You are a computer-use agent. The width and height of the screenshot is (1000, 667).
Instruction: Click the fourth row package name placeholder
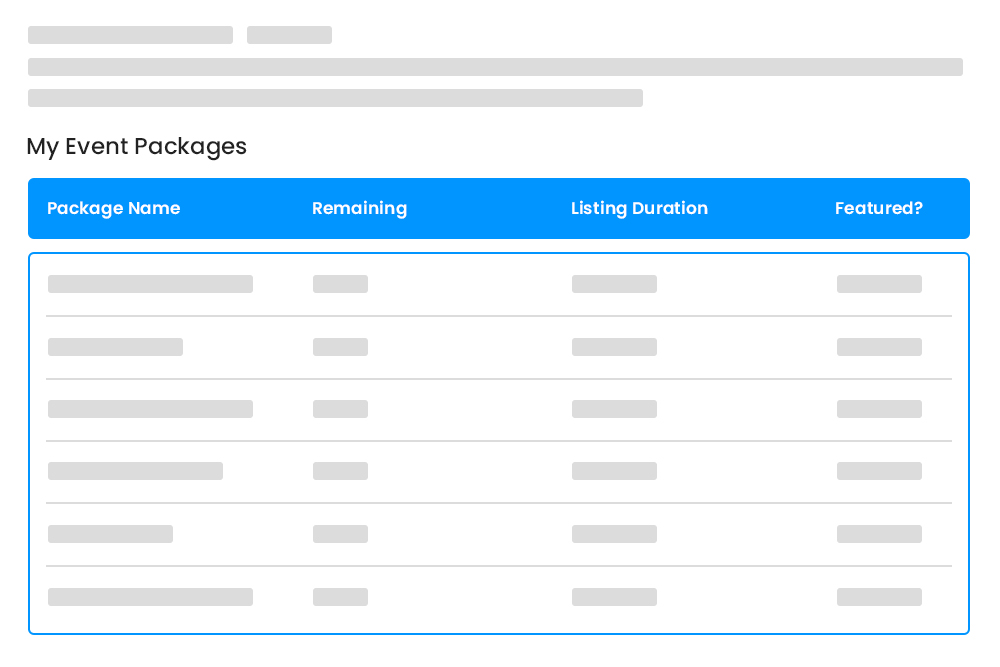135,471
